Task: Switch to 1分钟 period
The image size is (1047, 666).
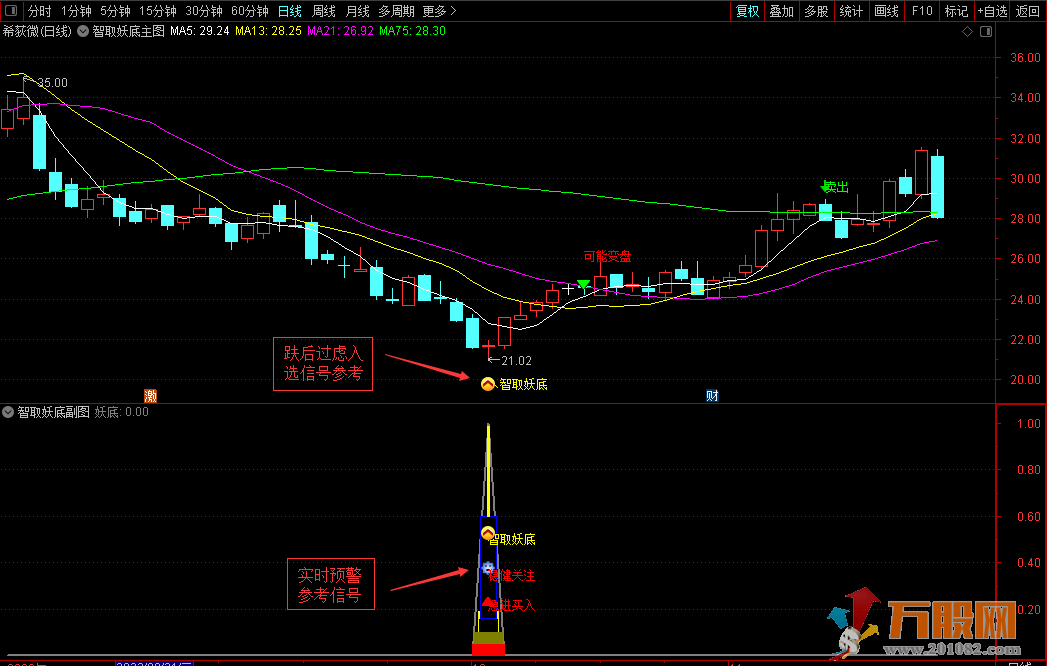Action: (x=76, y=11)
